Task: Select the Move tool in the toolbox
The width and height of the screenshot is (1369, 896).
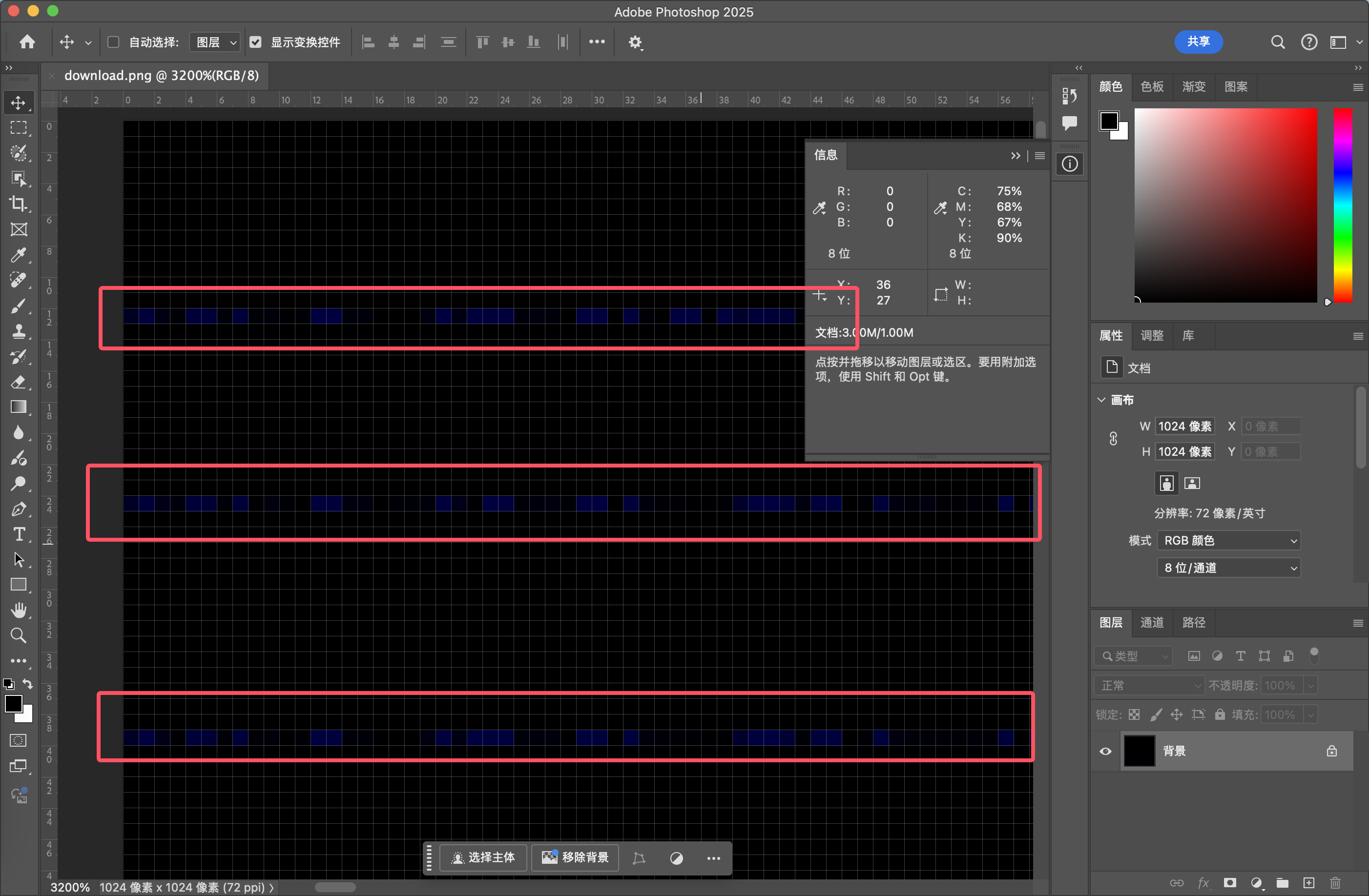Action: tap(19, 103)
